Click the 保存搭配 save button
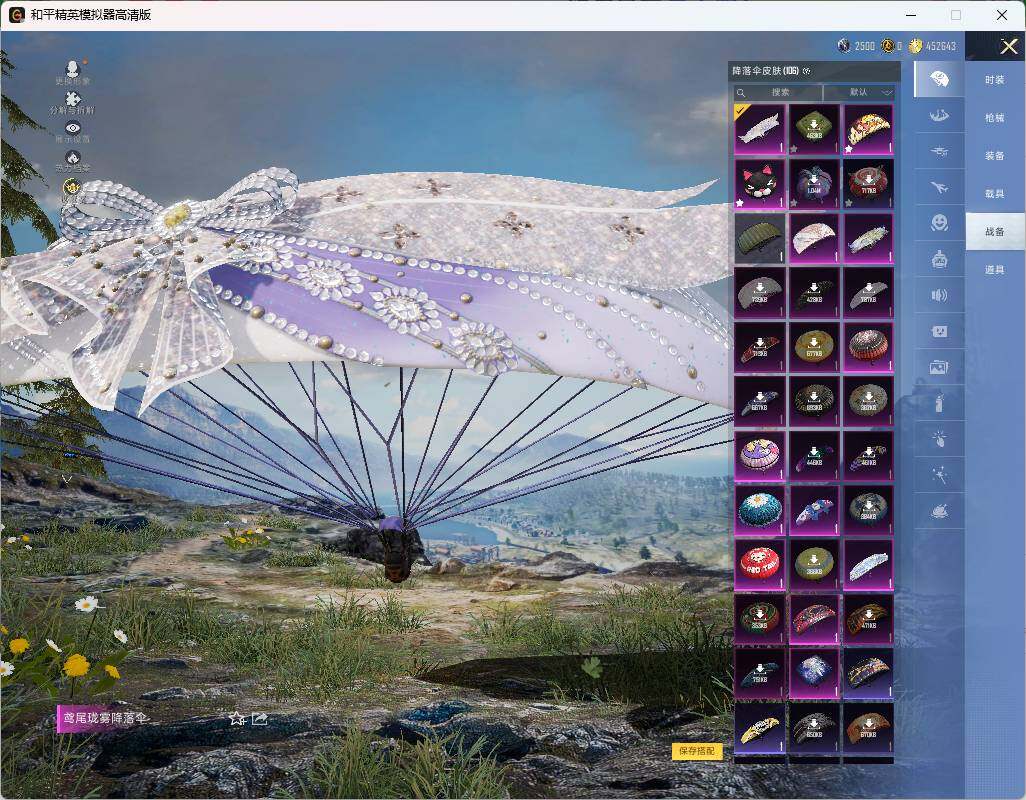1026x800 pixels. click(x=697, y=750)
